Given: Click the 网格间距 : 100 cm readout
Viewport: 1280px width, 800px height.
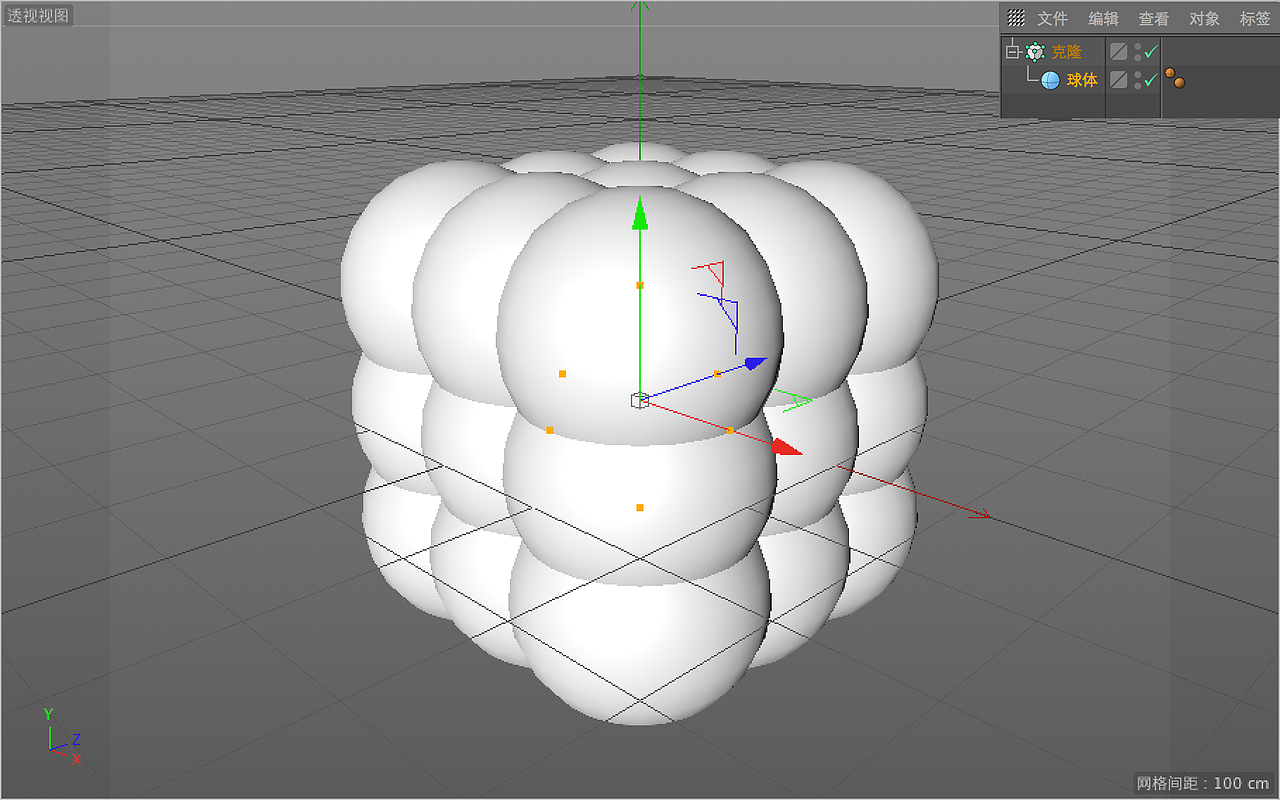Looking at the screenshot, I should (x=1204, y=783).
